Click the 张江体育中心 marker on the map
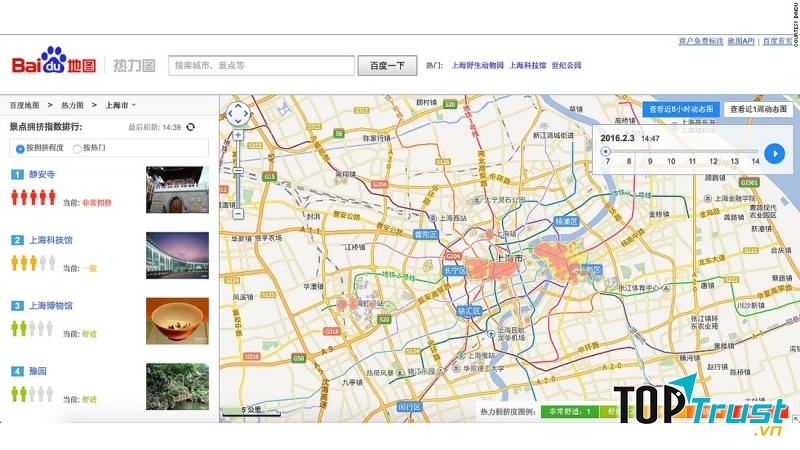 pos(666,288)
